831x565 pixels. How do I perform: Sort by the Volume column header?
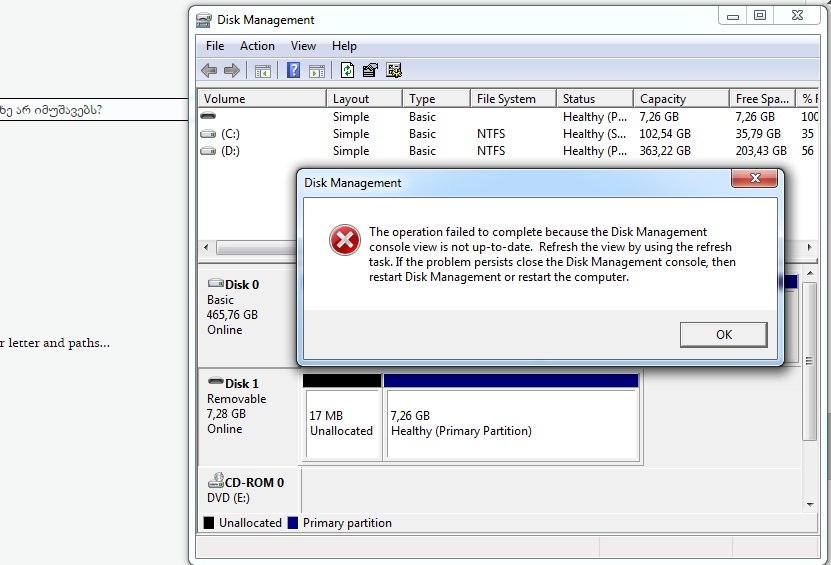262,99
